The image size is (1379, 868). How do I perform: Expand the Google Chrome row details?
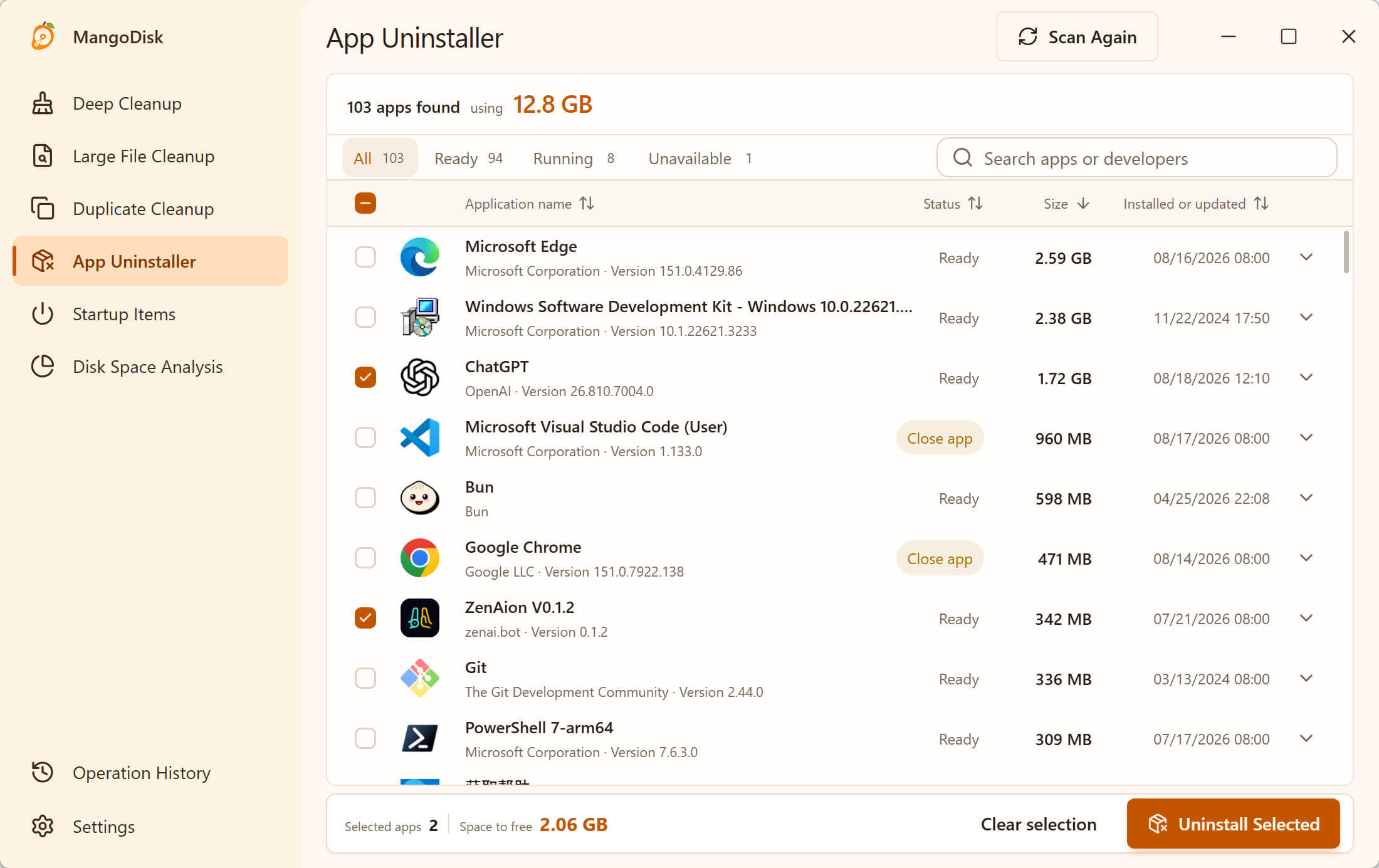point(1306,558)
